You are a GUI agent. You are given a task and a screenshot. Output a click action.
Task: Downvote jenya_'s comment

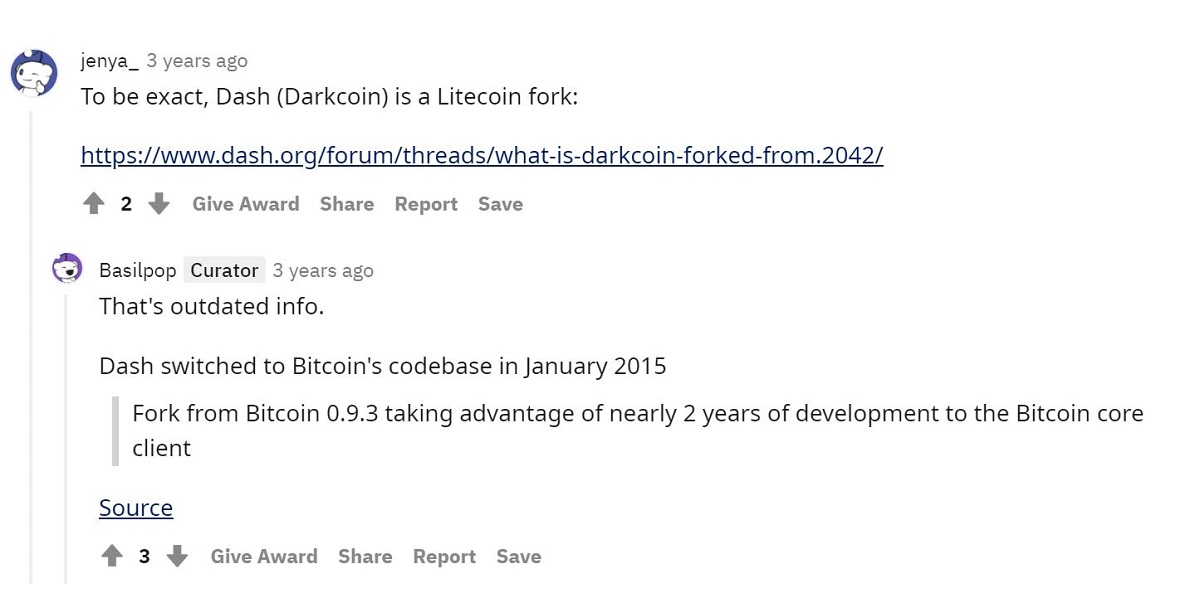(x=159, y=204)
